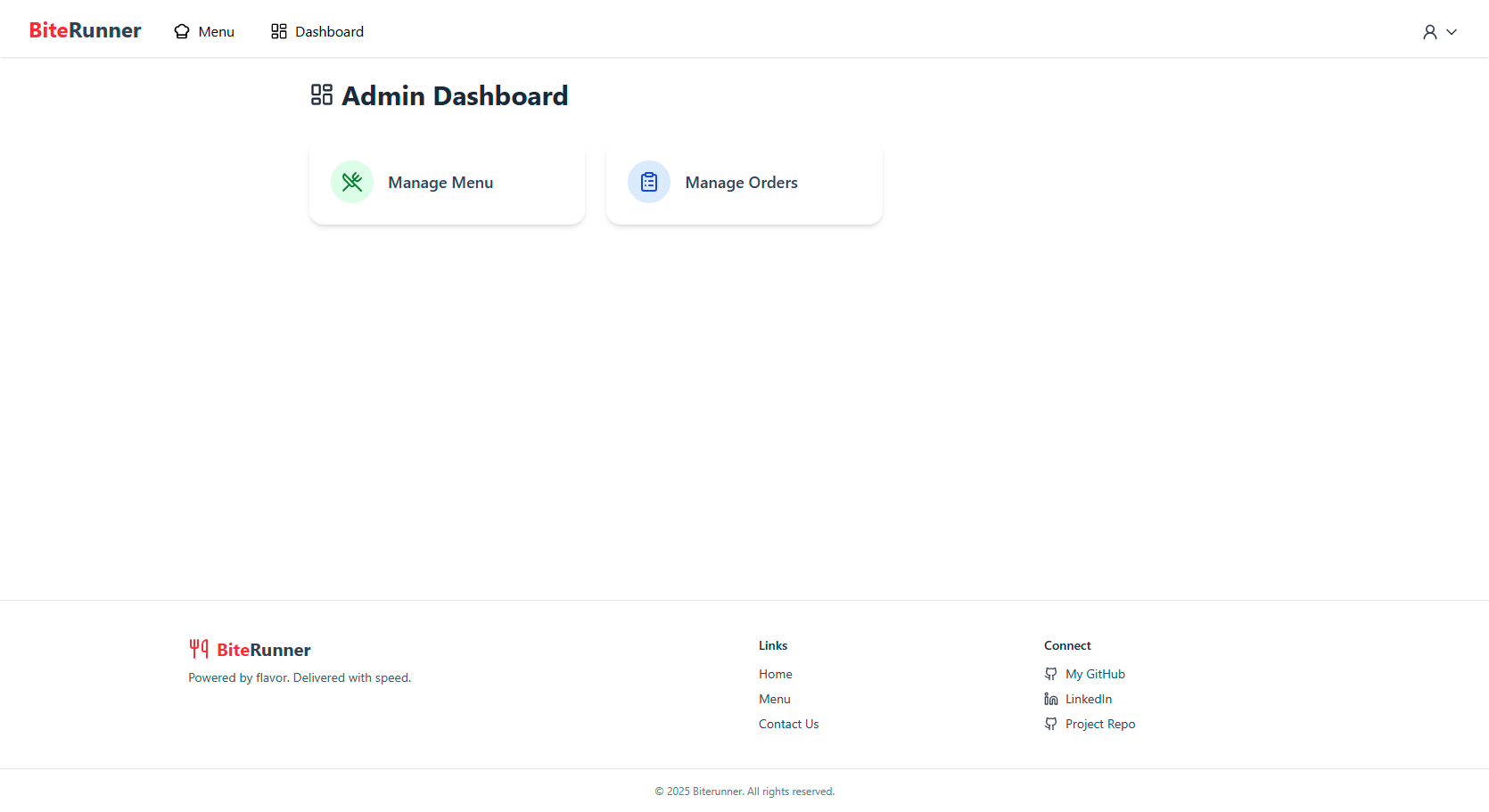Click the BiteRunner name in the footer
Screen dimensions: 1489x812
click(264, 650)
